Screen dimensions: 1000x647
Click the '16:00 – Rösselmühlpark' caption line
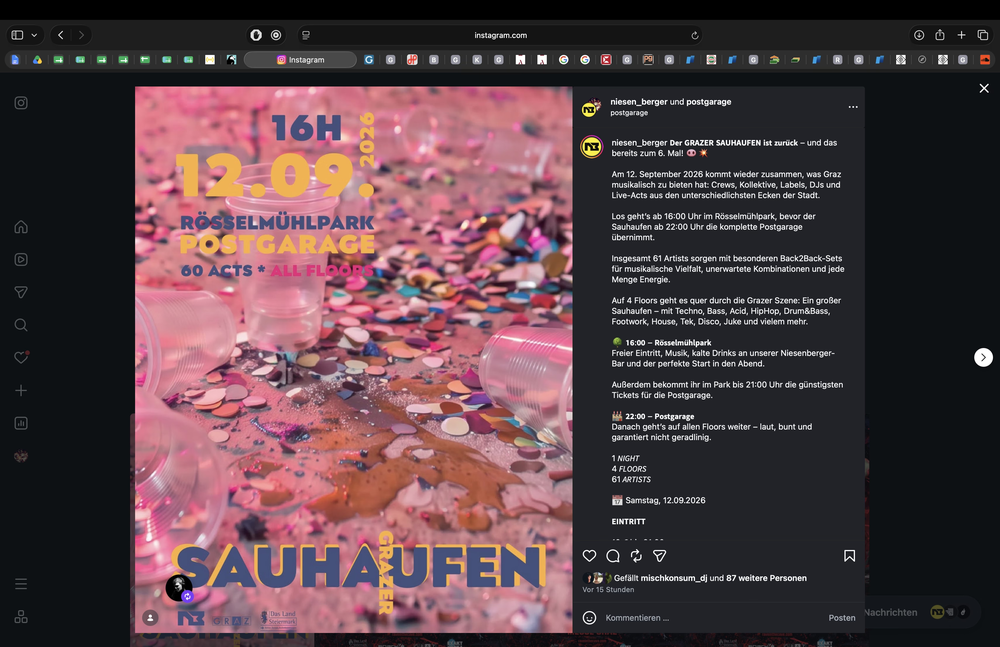coord(661,343)
